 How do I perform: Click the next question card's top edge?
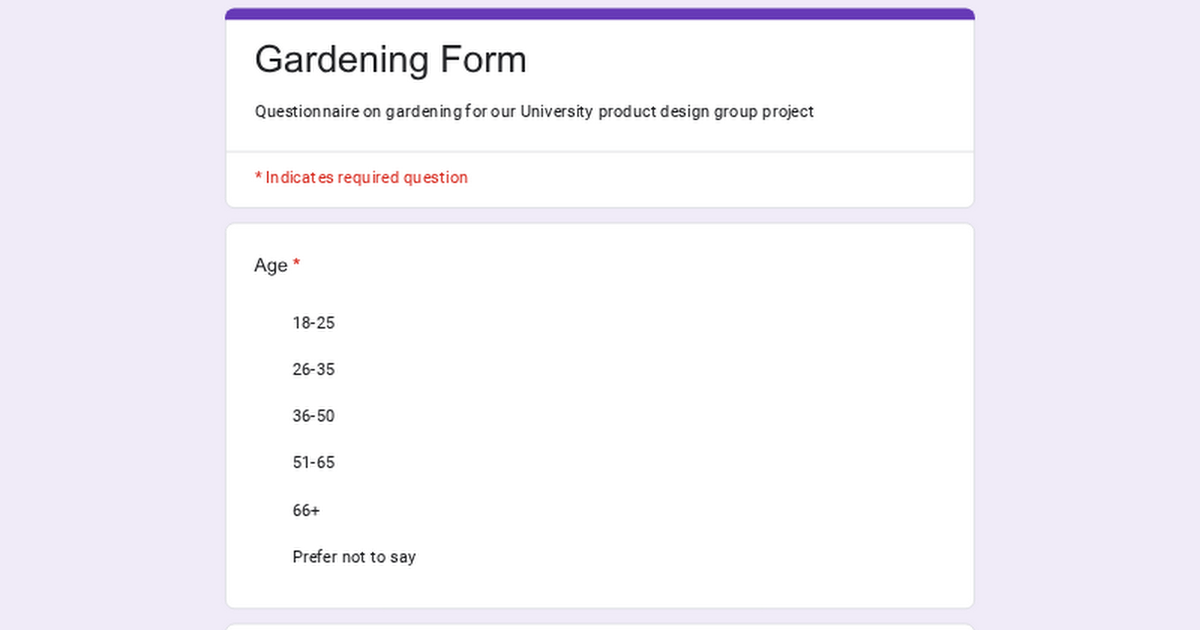pos(600,626)
